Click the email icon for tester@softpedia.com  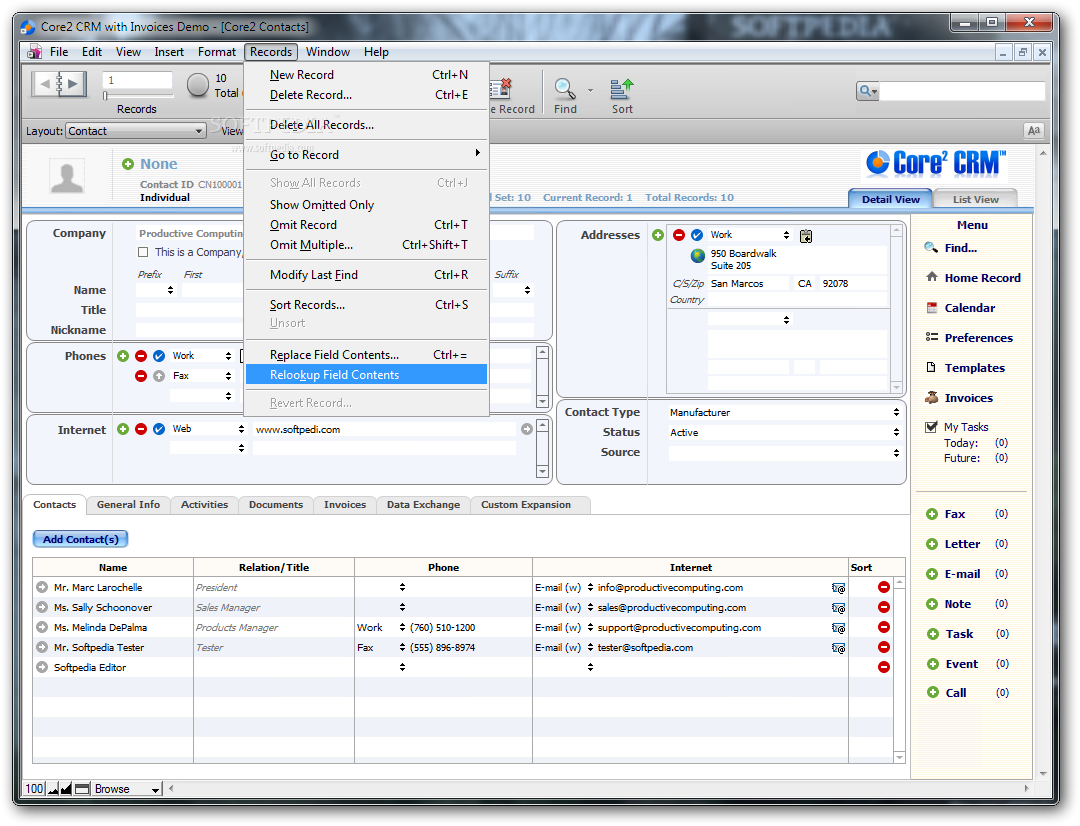838,648
